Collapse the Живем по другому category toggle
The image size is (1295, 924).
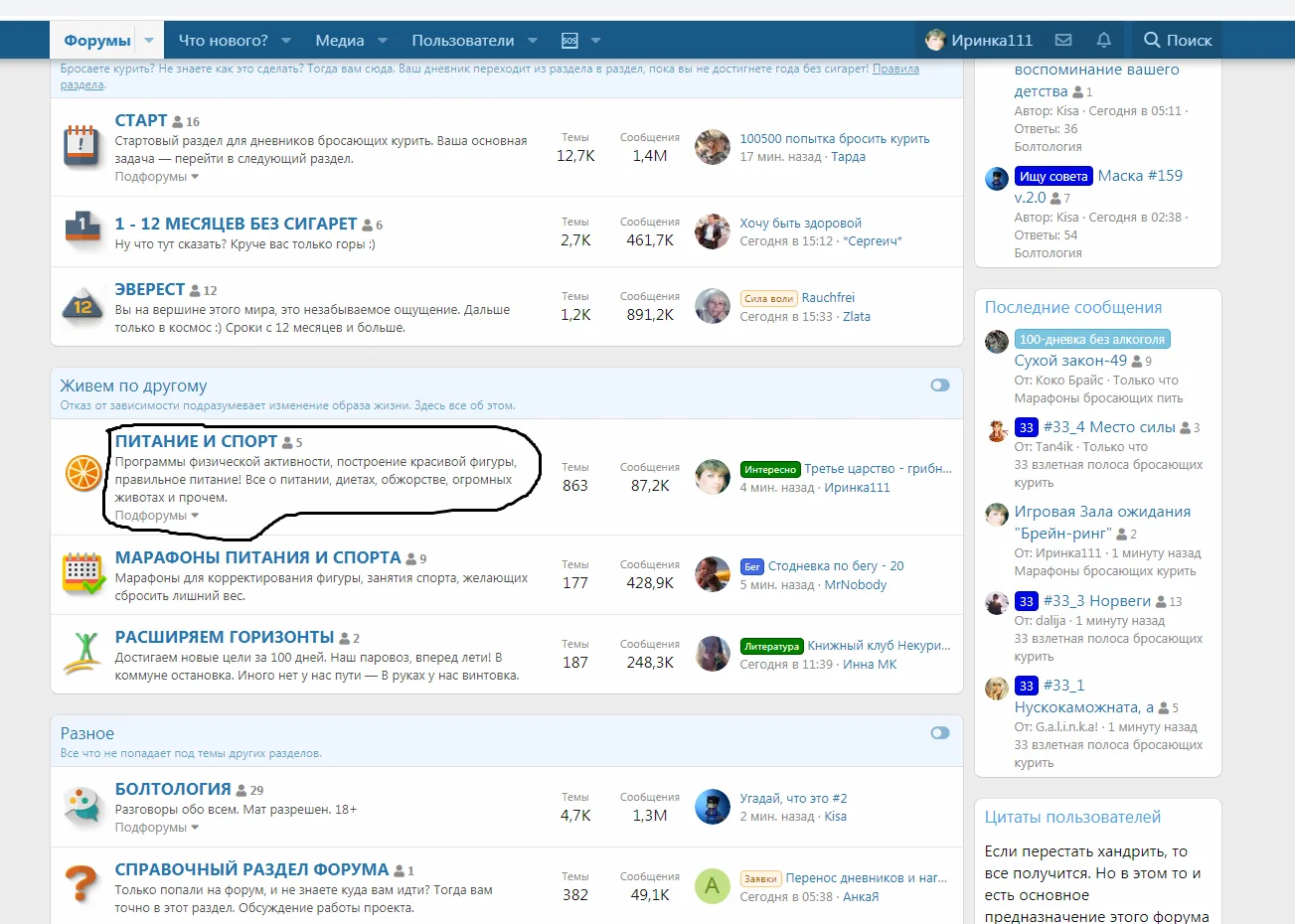(939, 385)
